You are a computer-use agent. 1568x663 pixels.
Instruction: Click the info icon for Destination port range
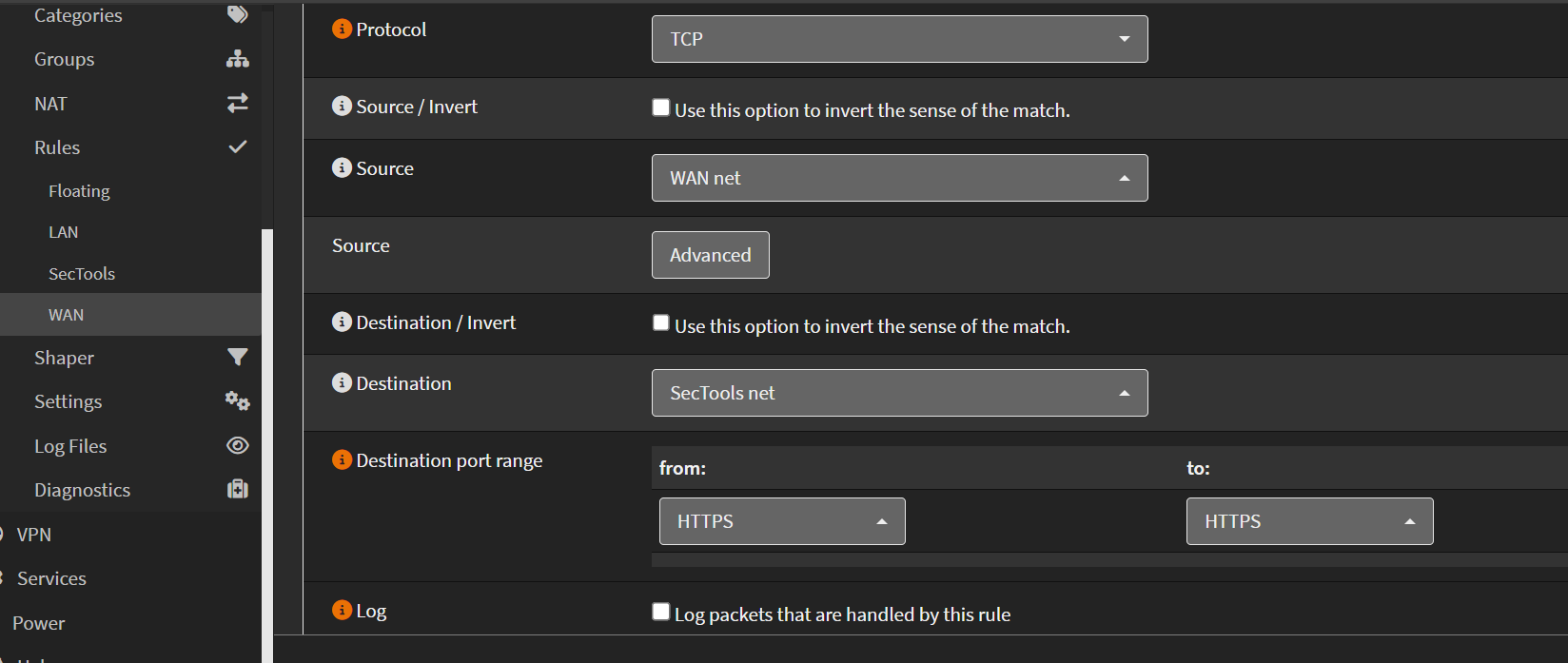pos(342,460)
